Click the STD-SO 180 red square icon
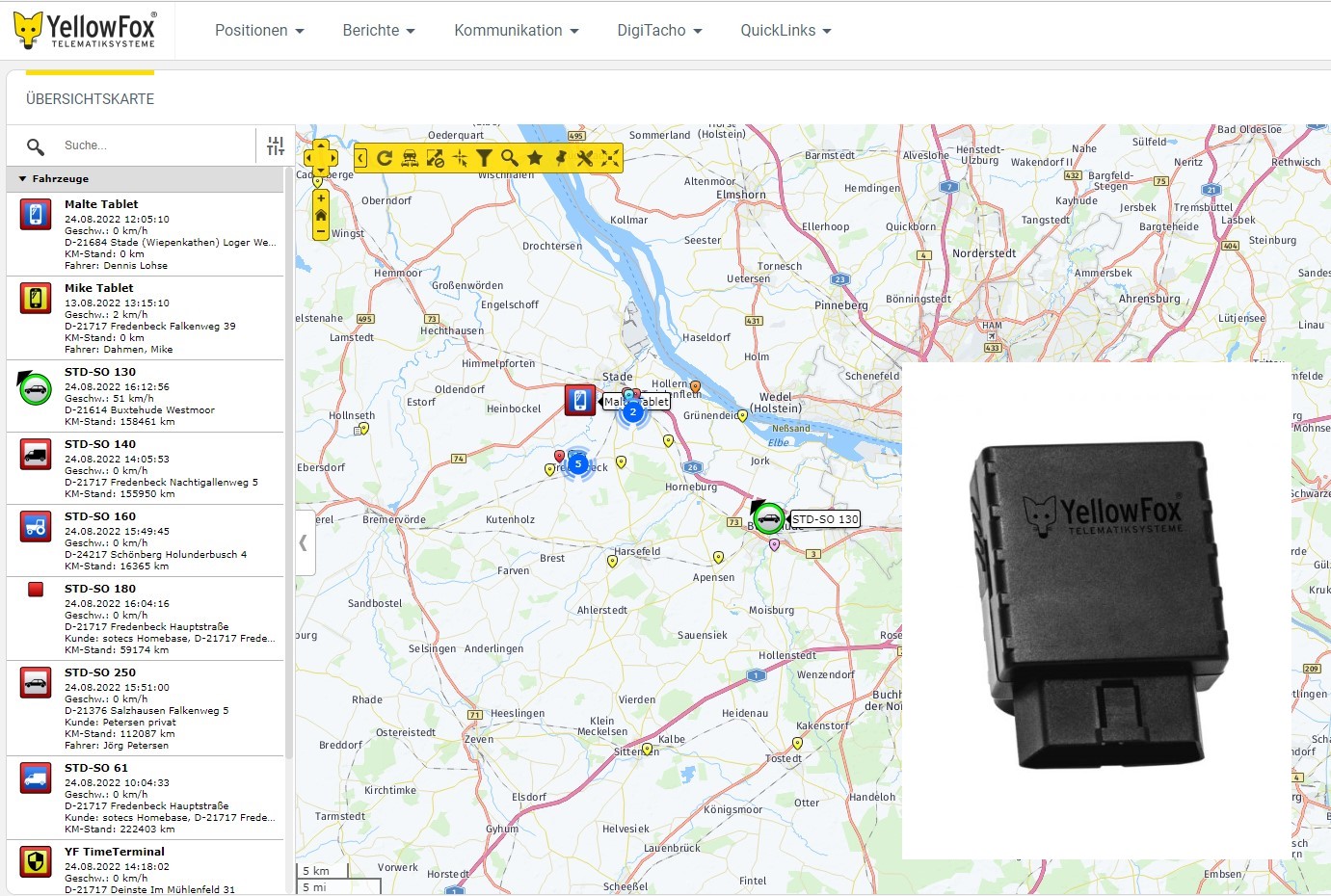 36,590
